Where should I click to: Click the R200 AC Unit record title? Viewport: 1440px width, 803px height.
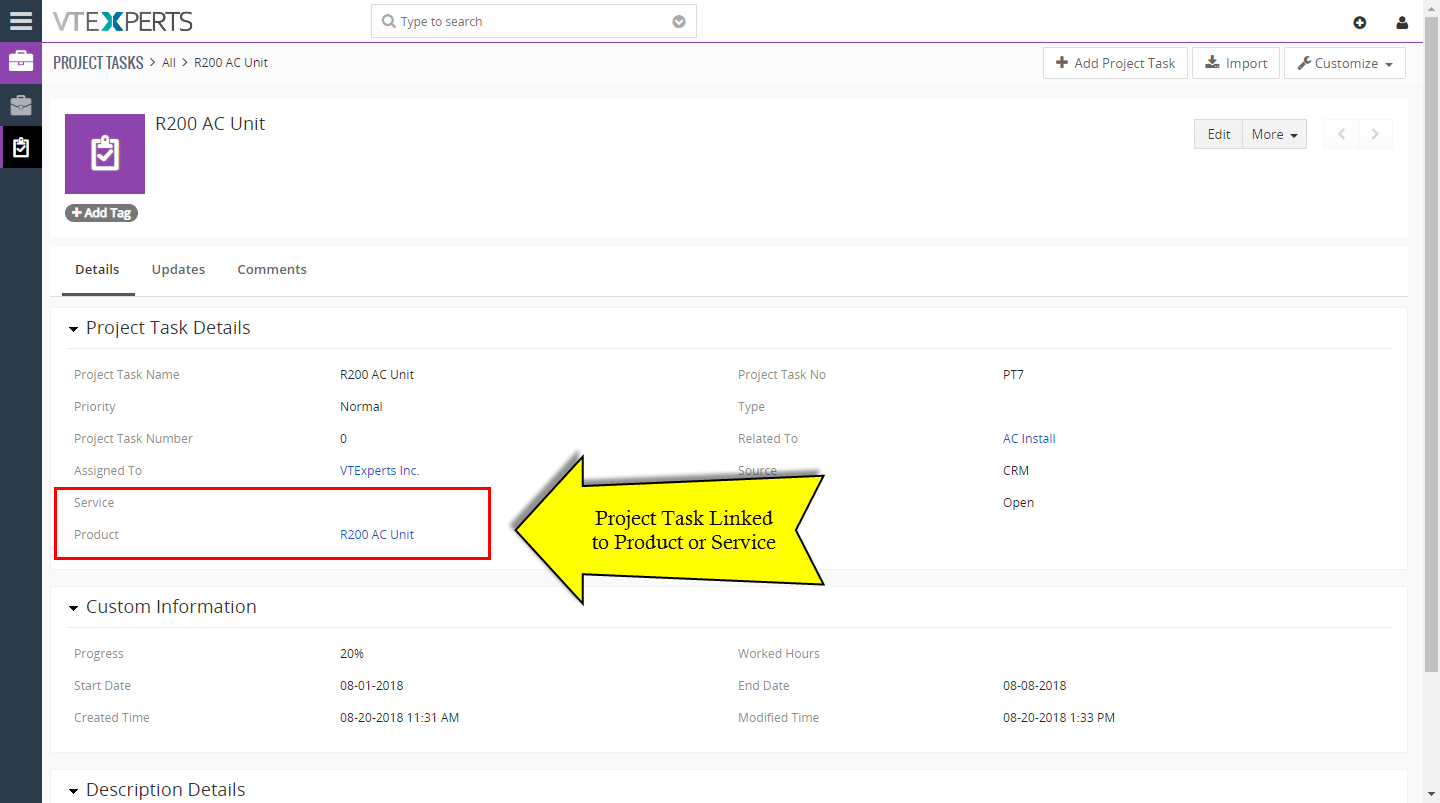tap(210, 124)
